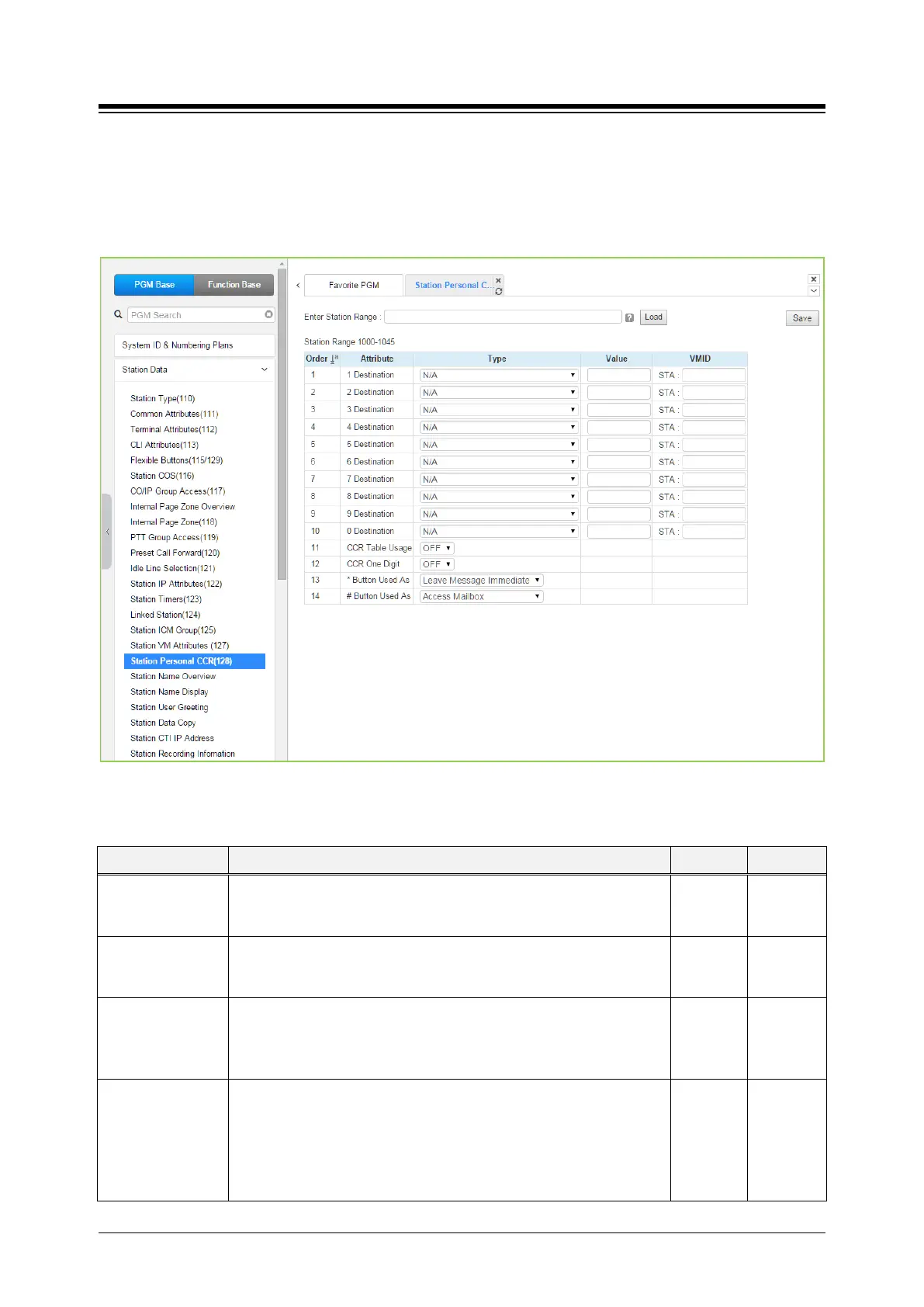
Task: Open Station IP Attributes(122)
Action: pyautogui.click(x=175, y=584)
